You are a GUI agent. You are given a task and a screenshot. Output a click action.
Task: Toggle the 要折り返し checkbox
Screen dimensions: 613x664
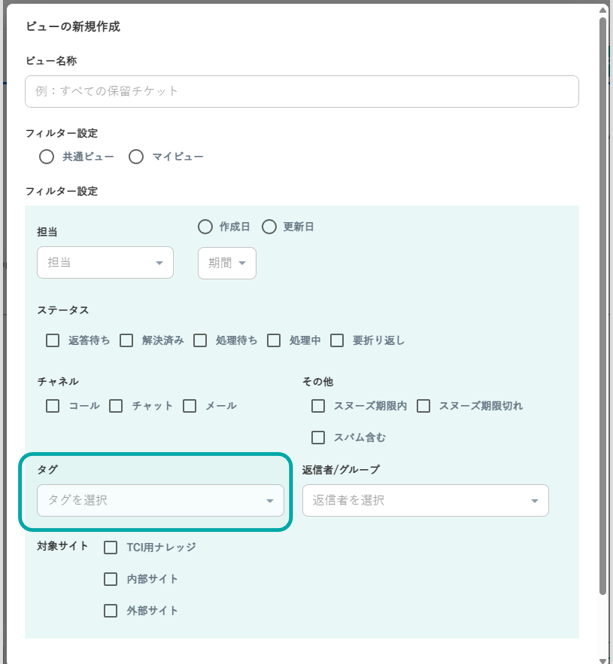tap(337, 340)
